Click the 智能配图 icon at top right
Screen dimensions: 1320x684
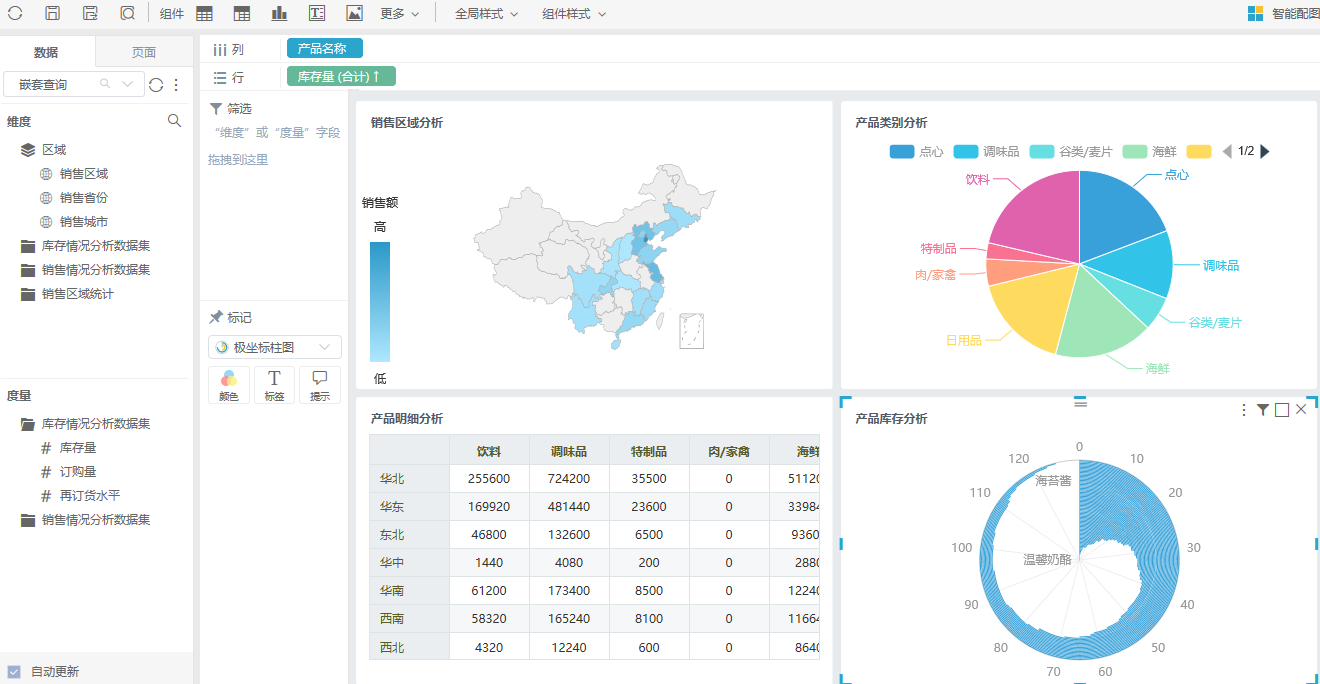[x=1255, y=14]
